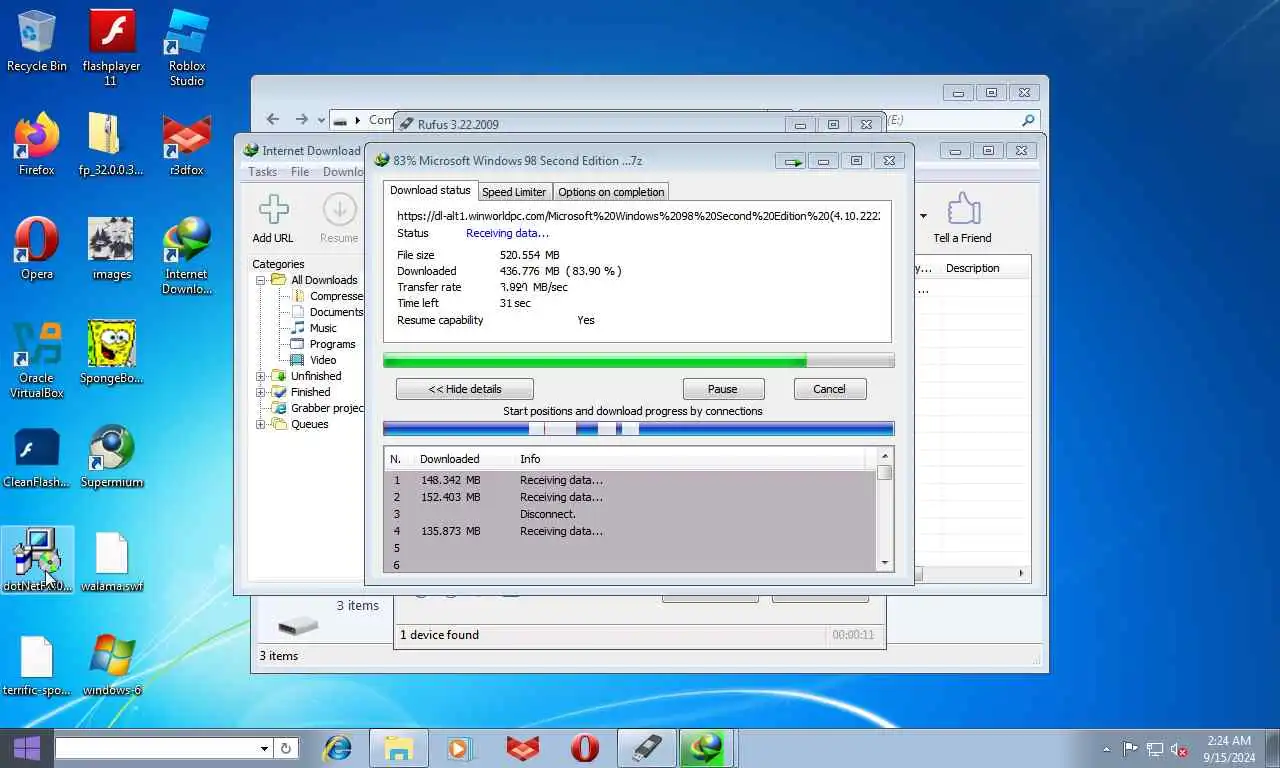Viewport: 1280px width, 768px height.
Task: Click the Action Center flag tray icon
Action: coord(1130,749)
